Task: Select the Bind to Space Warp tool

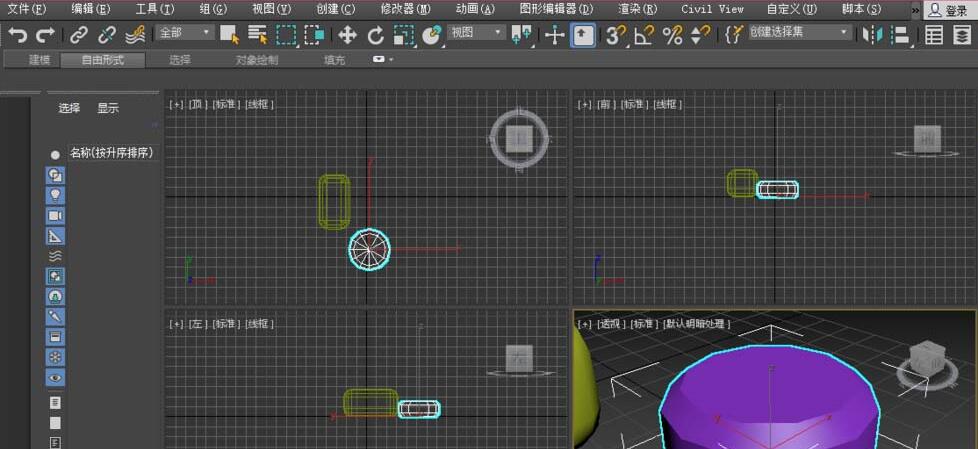Action: click(x=135, y=36)
